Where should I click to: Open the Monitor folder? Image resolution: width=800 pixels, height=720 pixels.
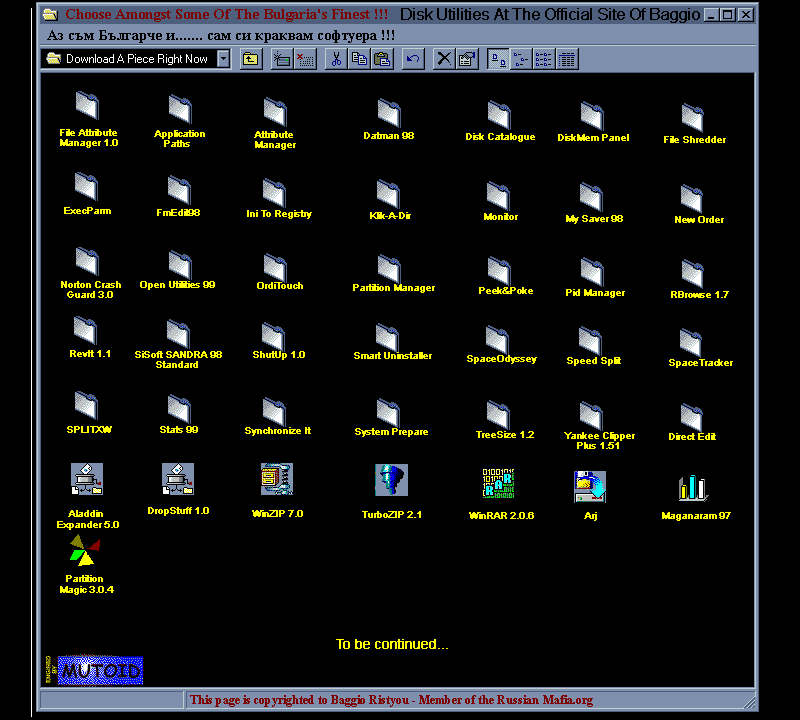click(x=498, y=196)
